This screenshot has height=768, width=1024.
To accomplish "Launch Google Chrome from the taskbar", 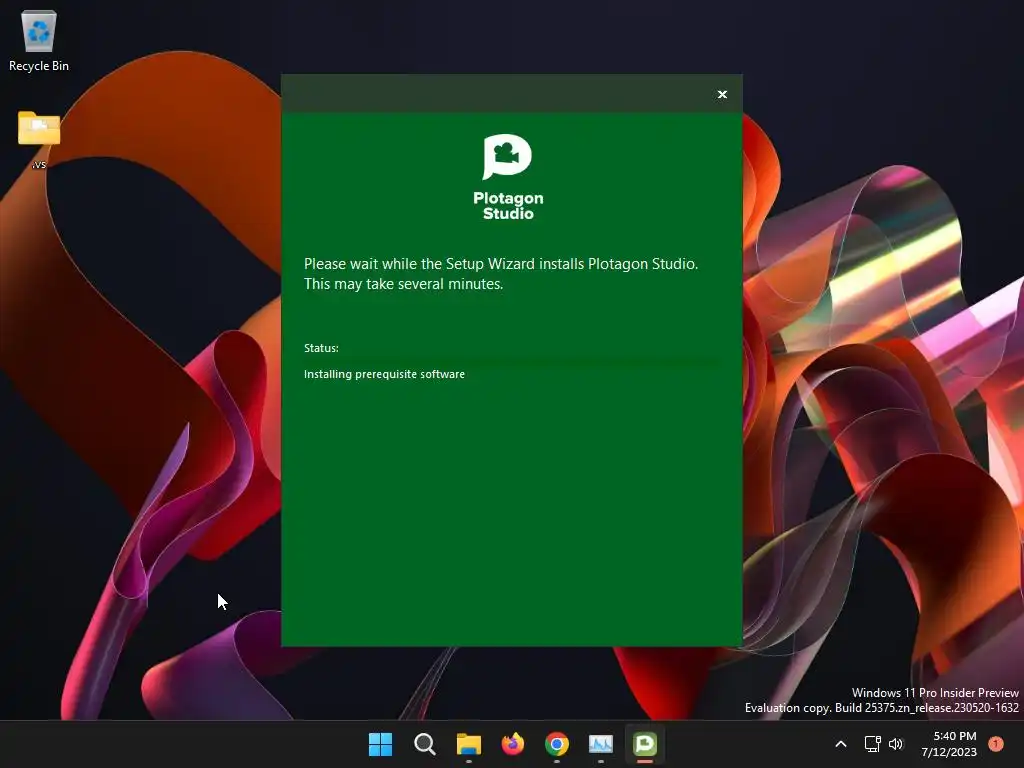I will (556, 744).
